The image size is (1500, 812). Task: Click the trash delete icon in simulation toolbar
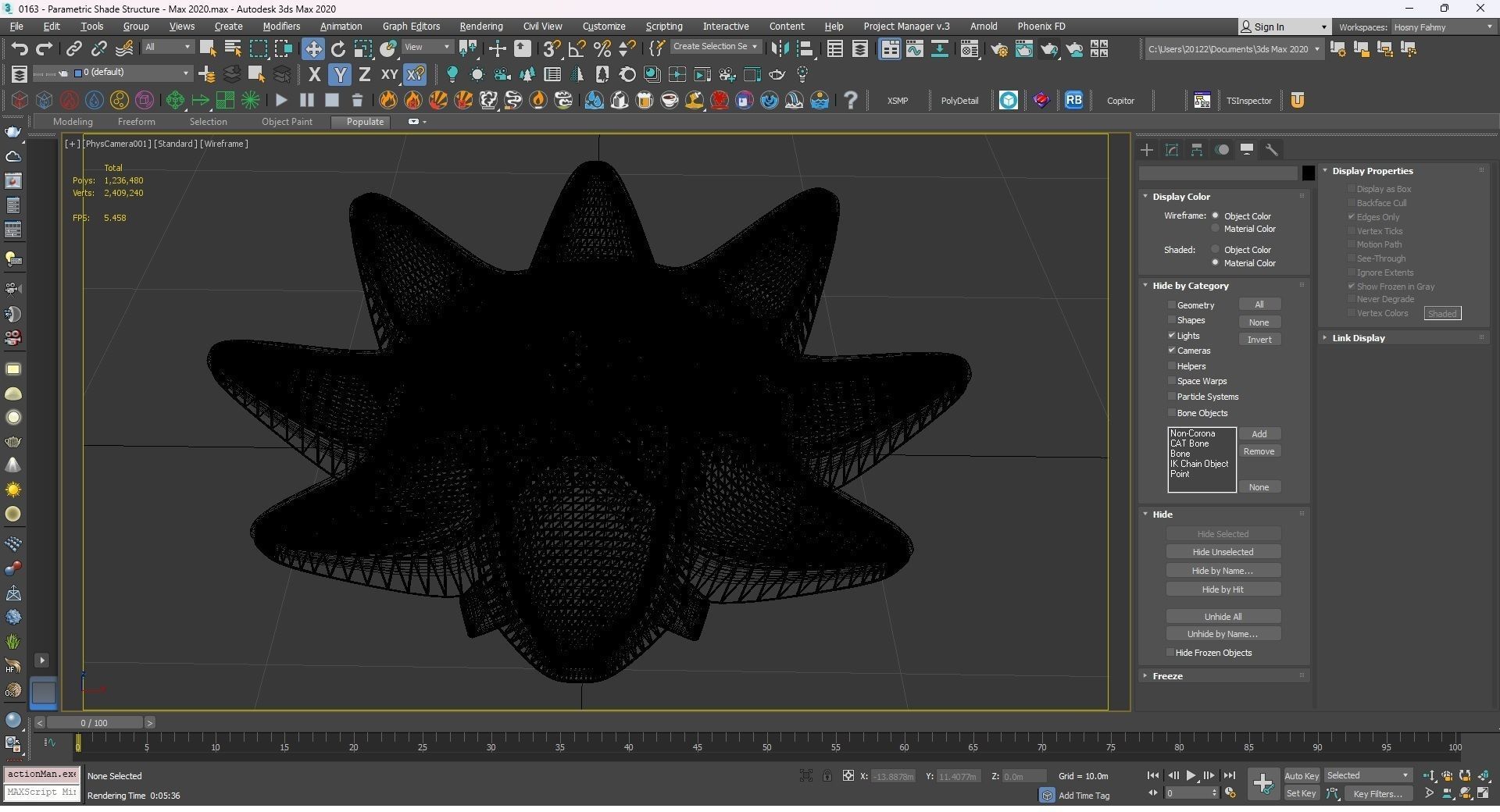[357, 100]
